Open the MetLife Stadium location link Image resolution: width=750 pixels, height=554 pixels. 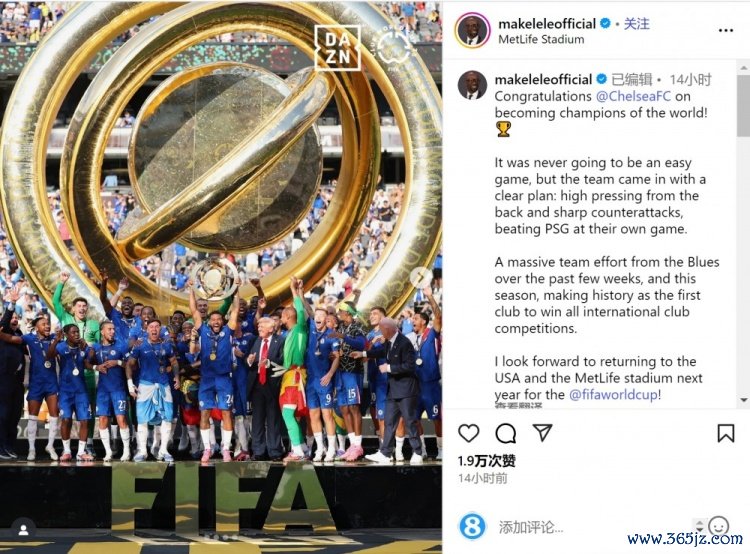(x=541, y=40)
